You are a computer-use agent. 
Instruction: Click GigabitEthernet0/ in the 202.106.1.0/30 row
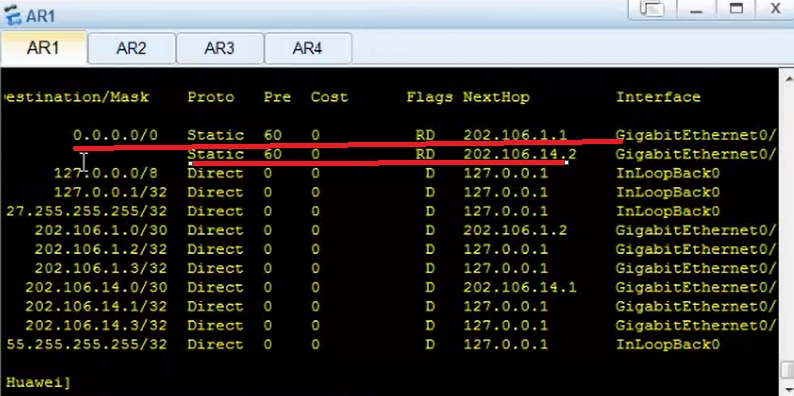pyautogui.click(x=696, y=230)
